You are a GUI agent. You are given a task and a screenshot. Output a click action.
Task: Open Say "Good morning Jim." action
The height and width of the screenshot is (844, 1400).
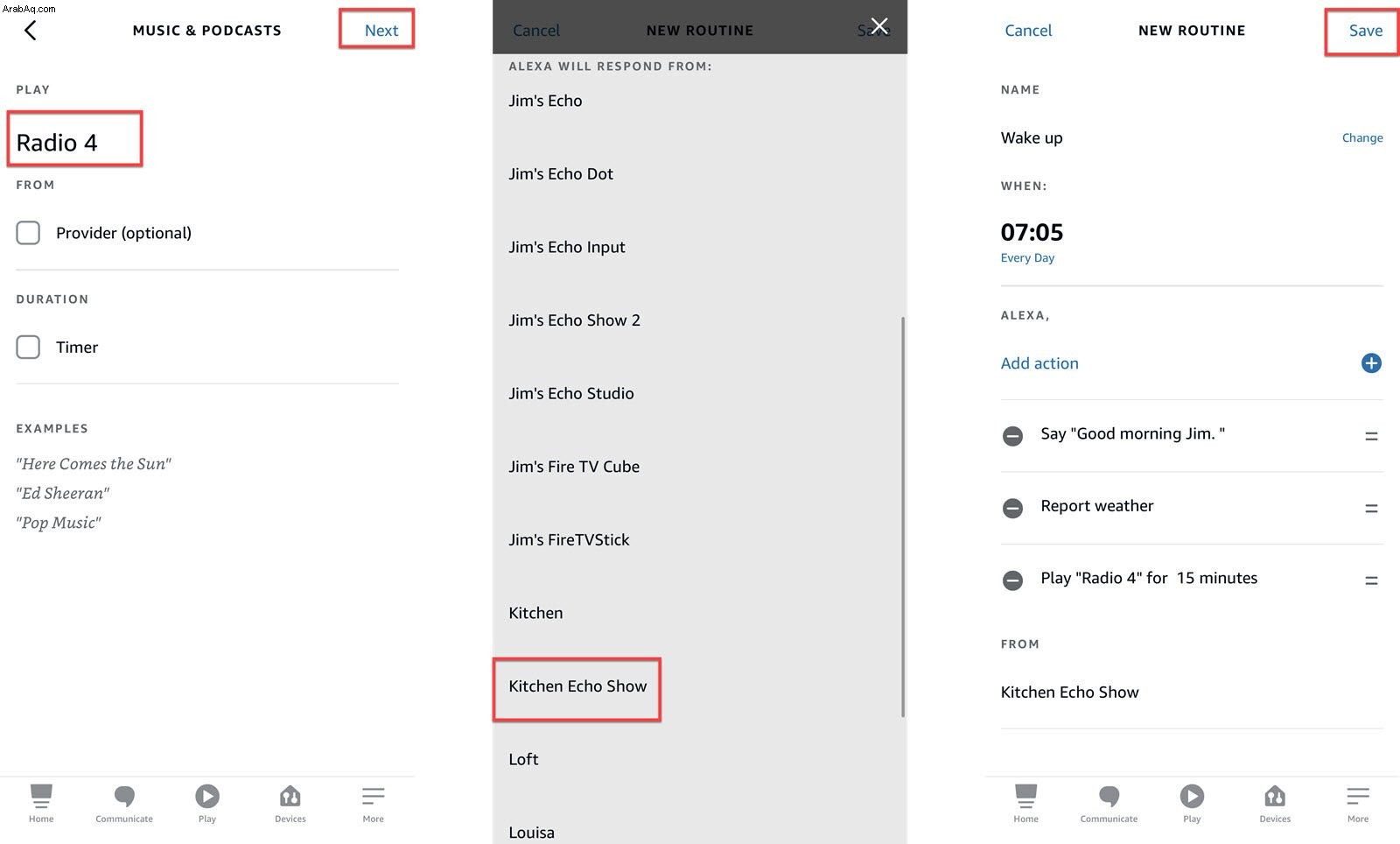1132,434
